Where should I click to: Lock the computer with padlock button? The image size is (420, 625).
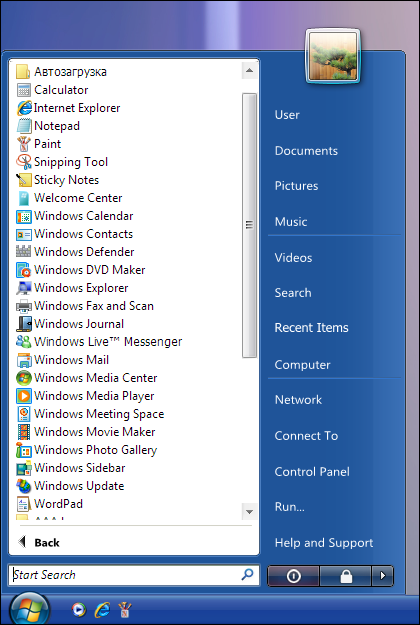pyautogui.click(x=346, y=576)
